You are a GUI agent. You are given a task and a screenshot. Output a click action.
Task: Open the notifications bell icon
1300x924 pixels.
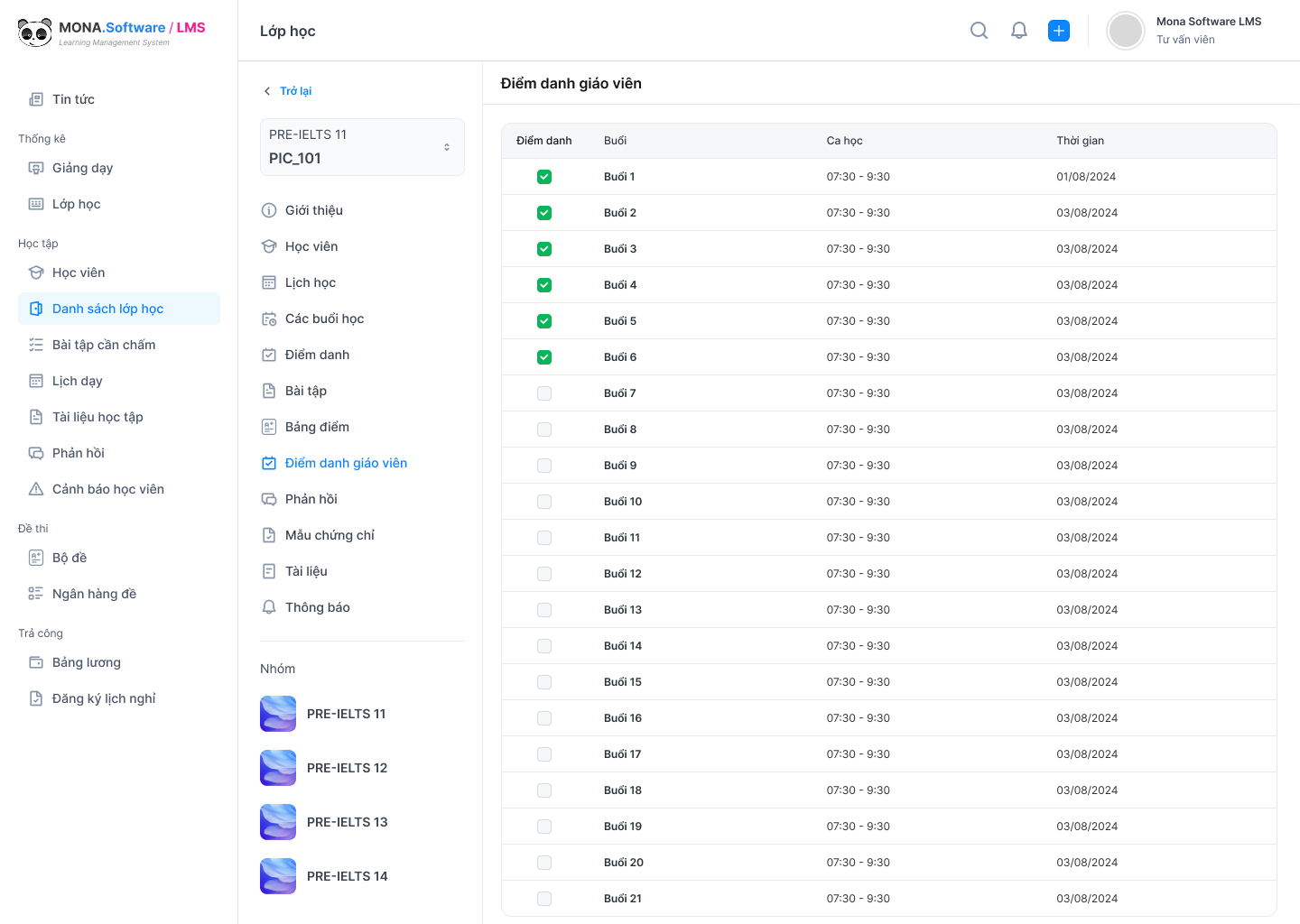[1019, 31]
